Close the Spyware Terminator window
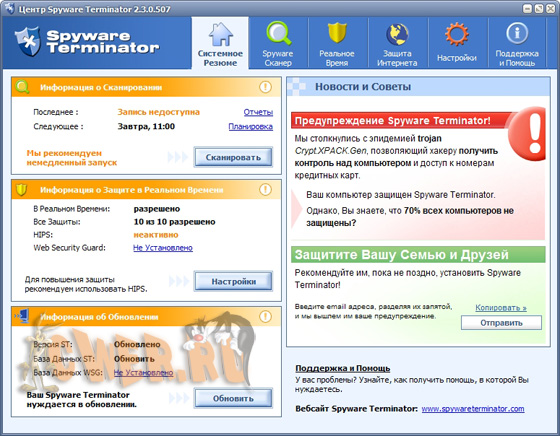This screenshot has height=436, width=560. coord(550,9)
